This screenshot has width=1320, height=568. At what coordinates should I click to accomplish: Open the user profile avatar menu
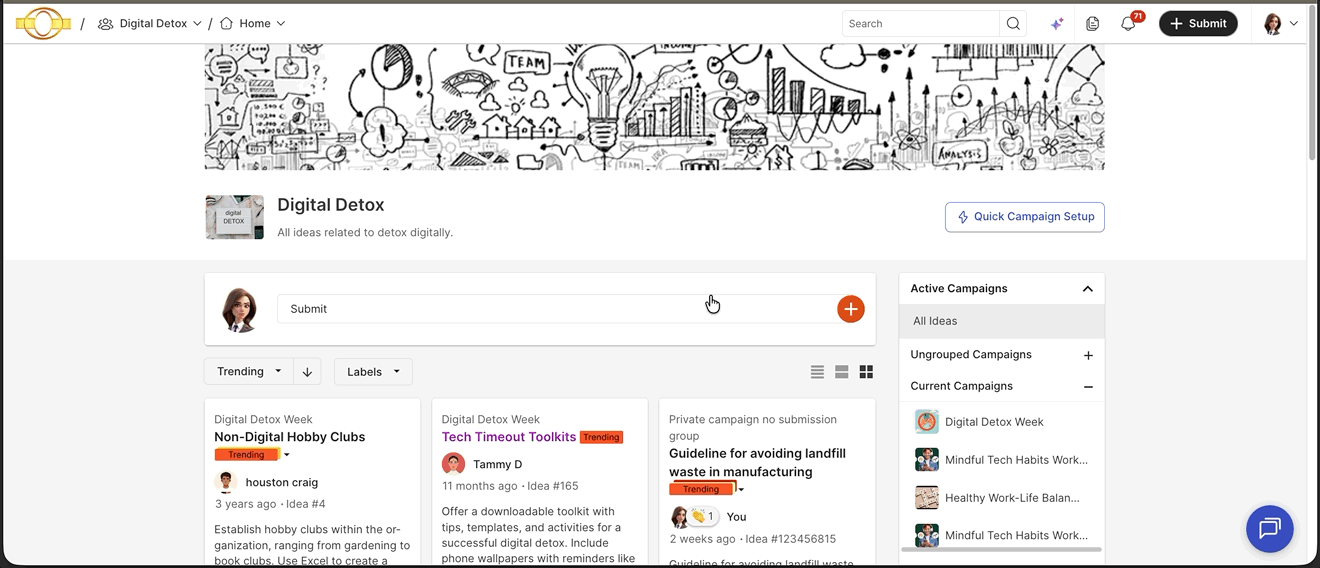point(1281,24)
